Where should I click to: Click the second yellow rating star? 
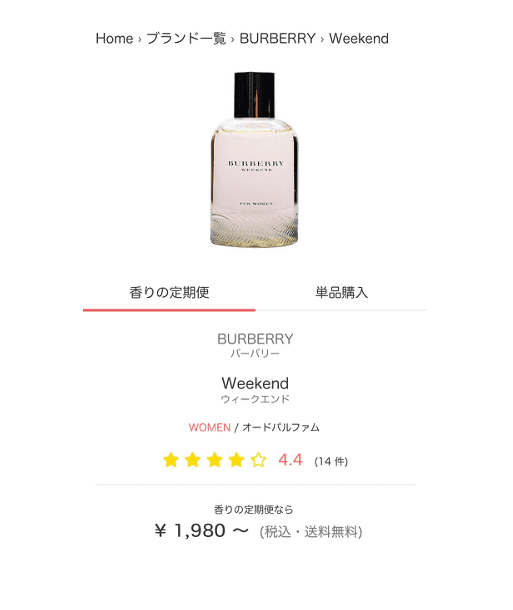point(193,460)
